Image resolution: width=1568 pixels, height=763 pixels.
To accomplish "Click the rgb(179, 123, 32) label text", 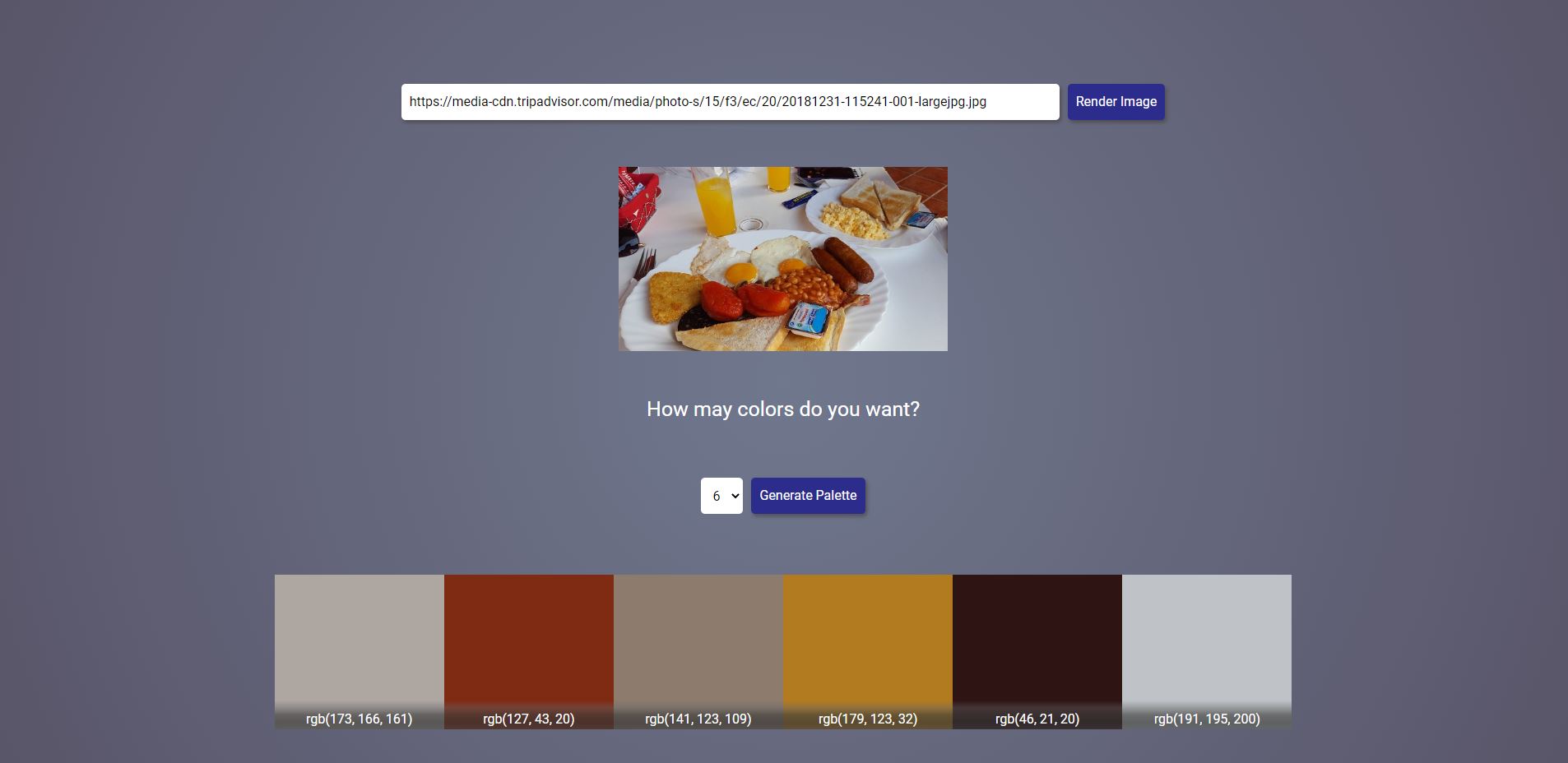I will (868, 719).
